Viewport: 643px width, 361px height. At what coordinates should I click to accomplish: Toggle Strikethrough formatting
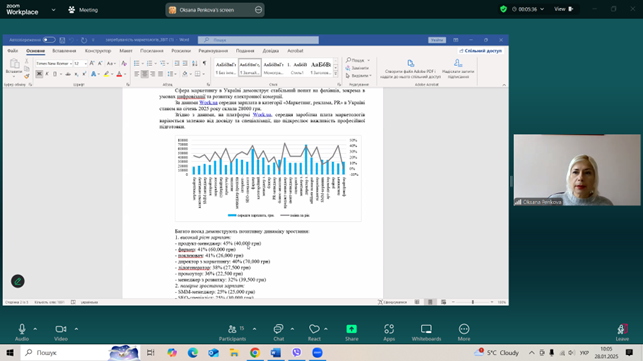[68, 74]
